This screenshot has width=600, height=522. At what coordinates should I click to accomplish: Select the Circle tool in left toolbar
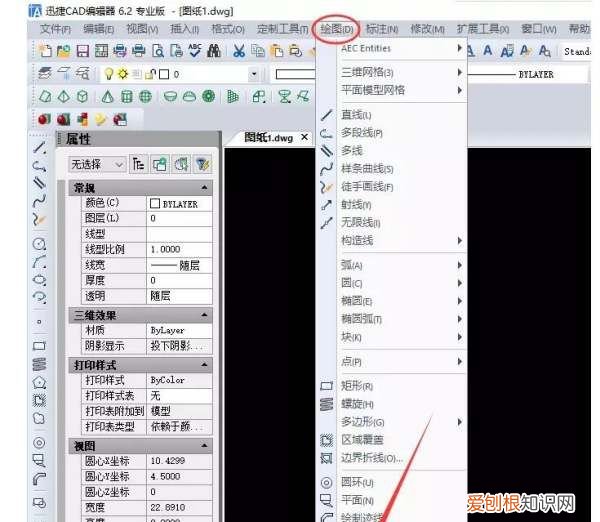[39, 244]
